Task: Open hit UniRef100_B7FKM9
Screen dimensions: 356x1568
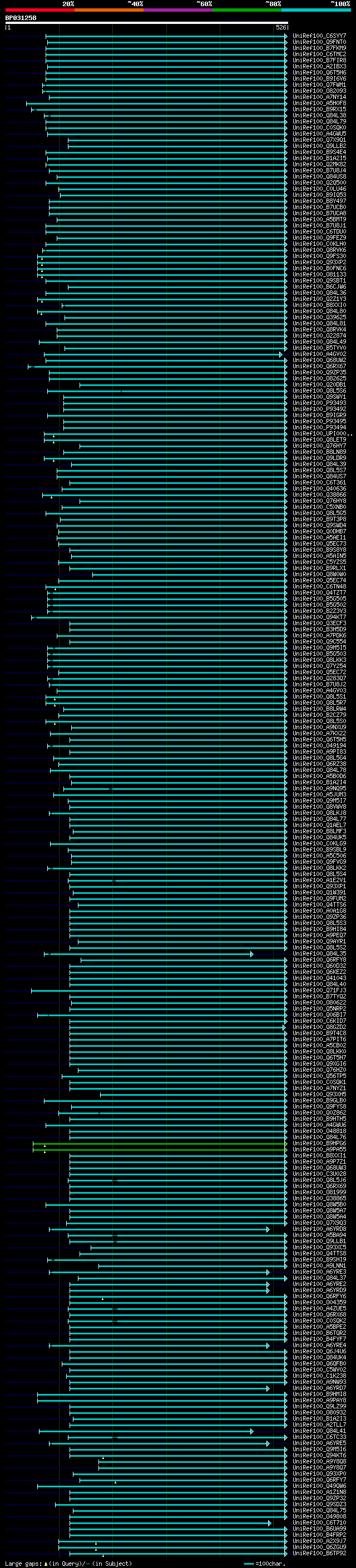Action: [319, 48]
